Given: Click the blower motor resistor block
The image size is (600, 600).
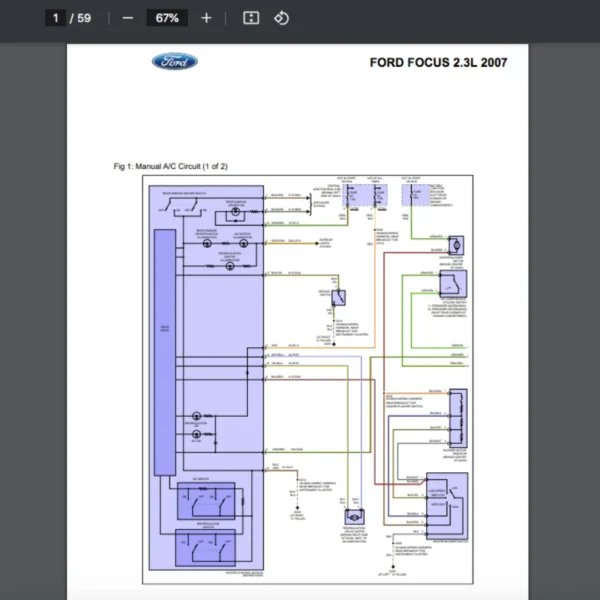Looking at the screenshot, I should tap(458, 418).
